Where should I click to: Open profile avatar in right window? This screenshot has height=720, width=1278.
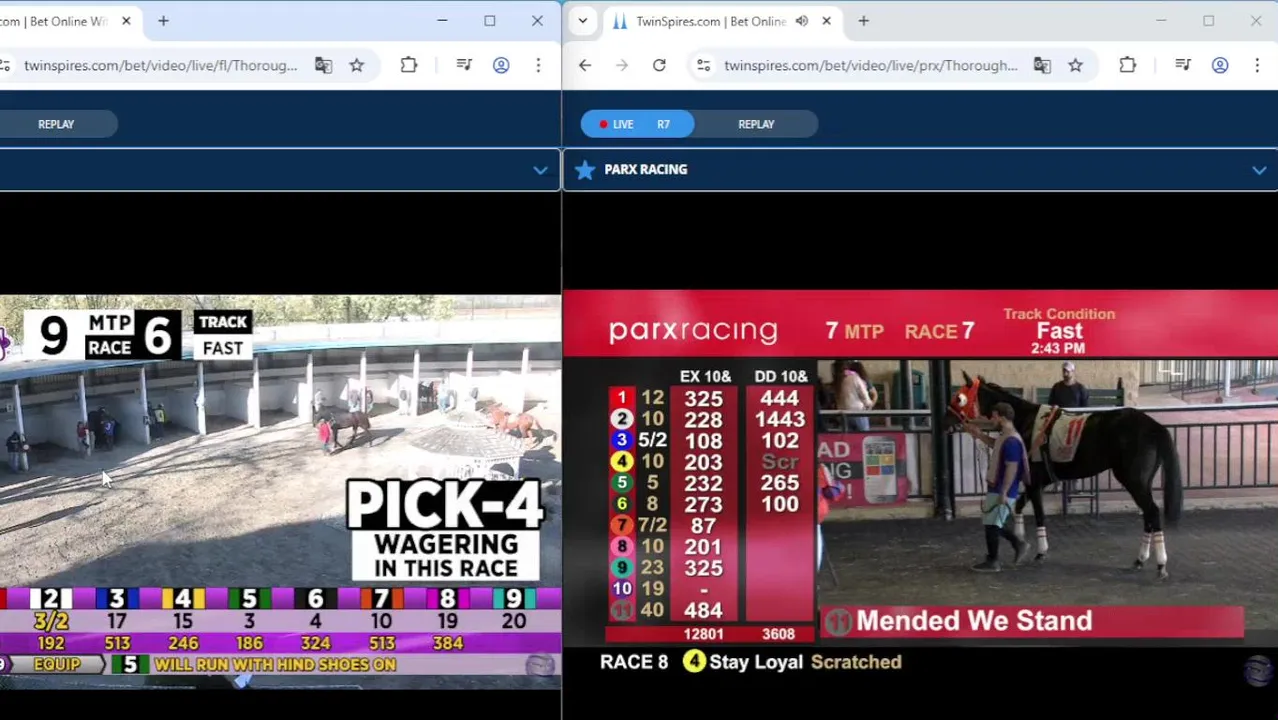(x=1220, y=65)
